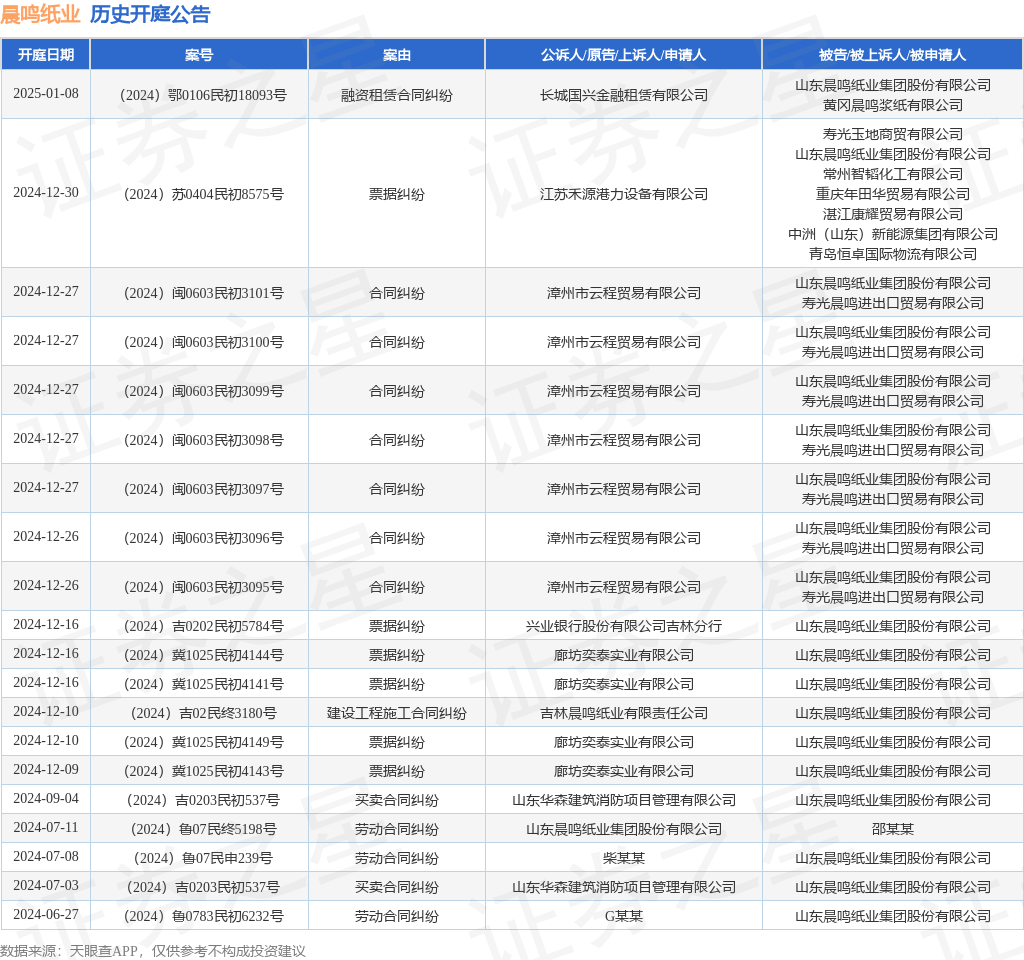Click case number 闽0603民初3096号
The image size is (1024, 960).
pyautogui.click(x=203, y=538)
